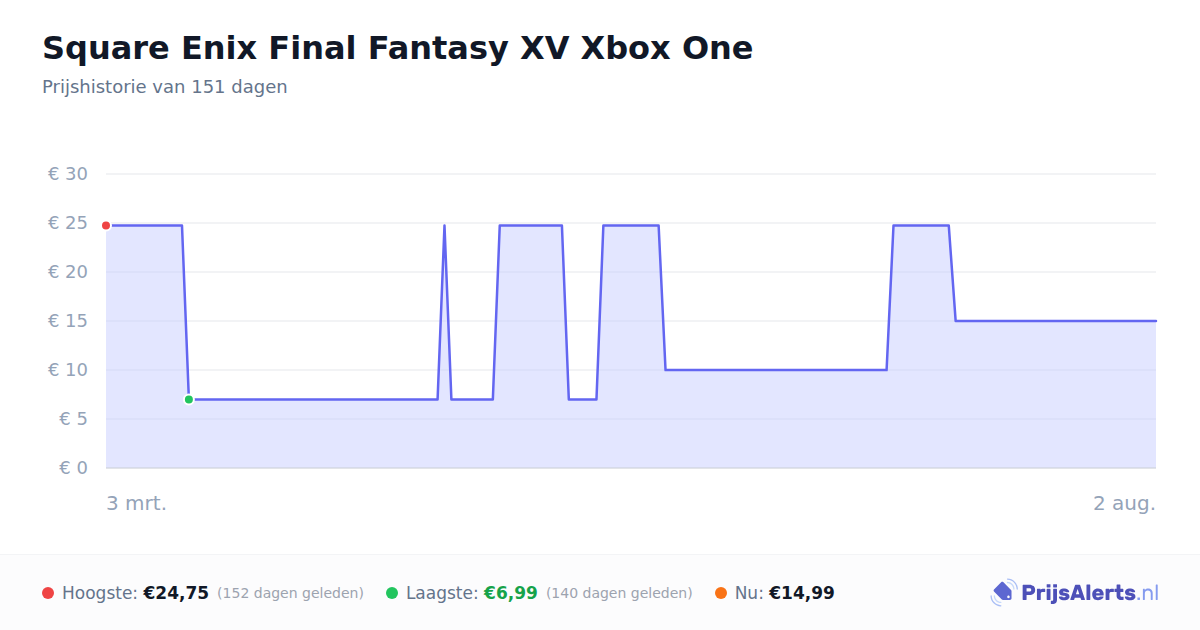Click the €14,99 current price value
This screenshot has width=1200, height=630.
click(x=802, y=593)
